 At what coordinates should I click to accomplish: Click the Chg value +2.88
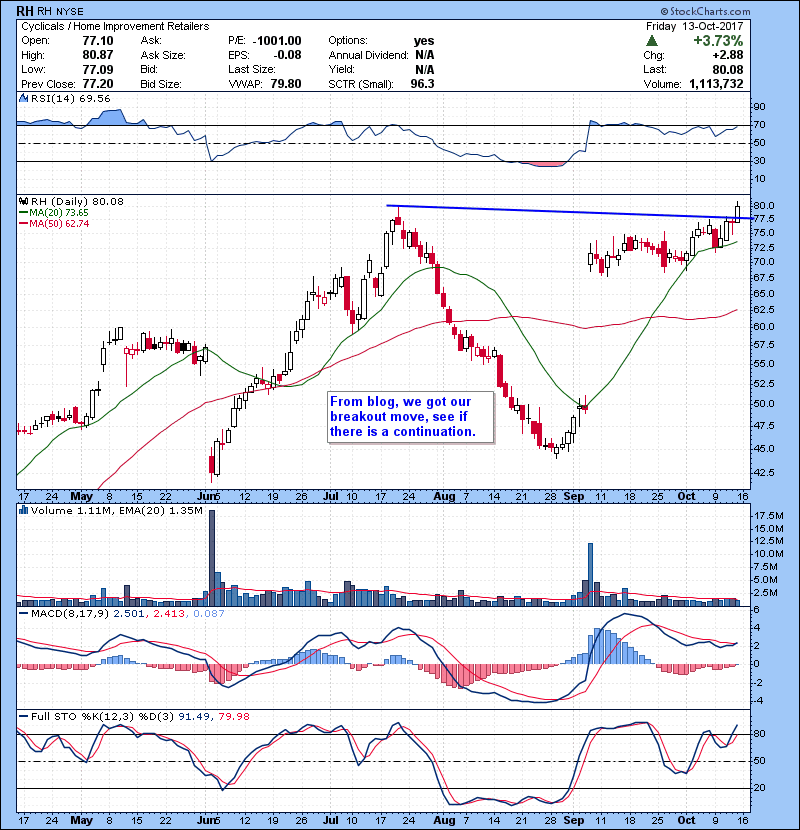click(727, 55)
